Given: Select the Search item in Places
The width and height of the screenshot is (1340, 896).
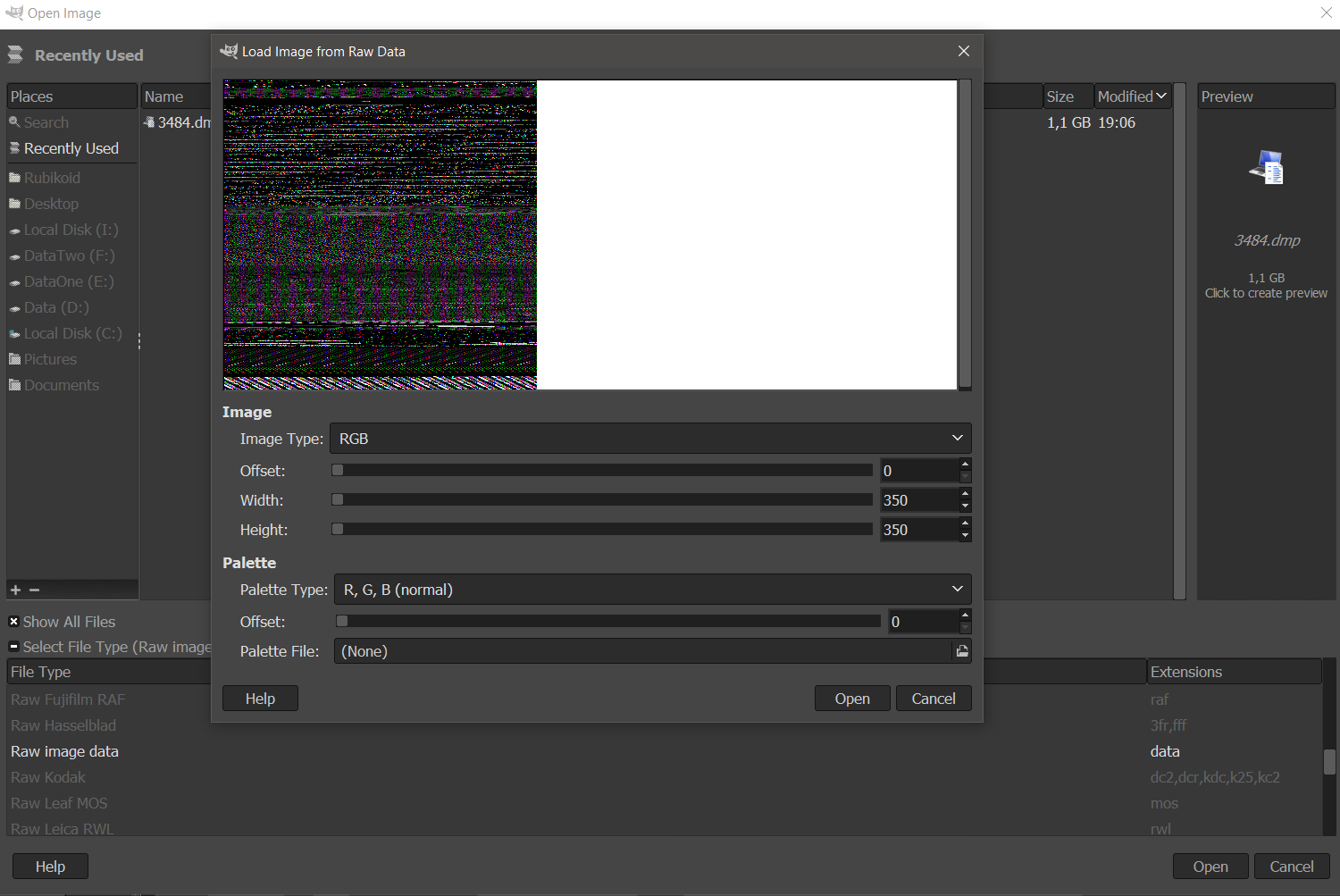Looking at the screenshot, I should click(x=46, y=122).
